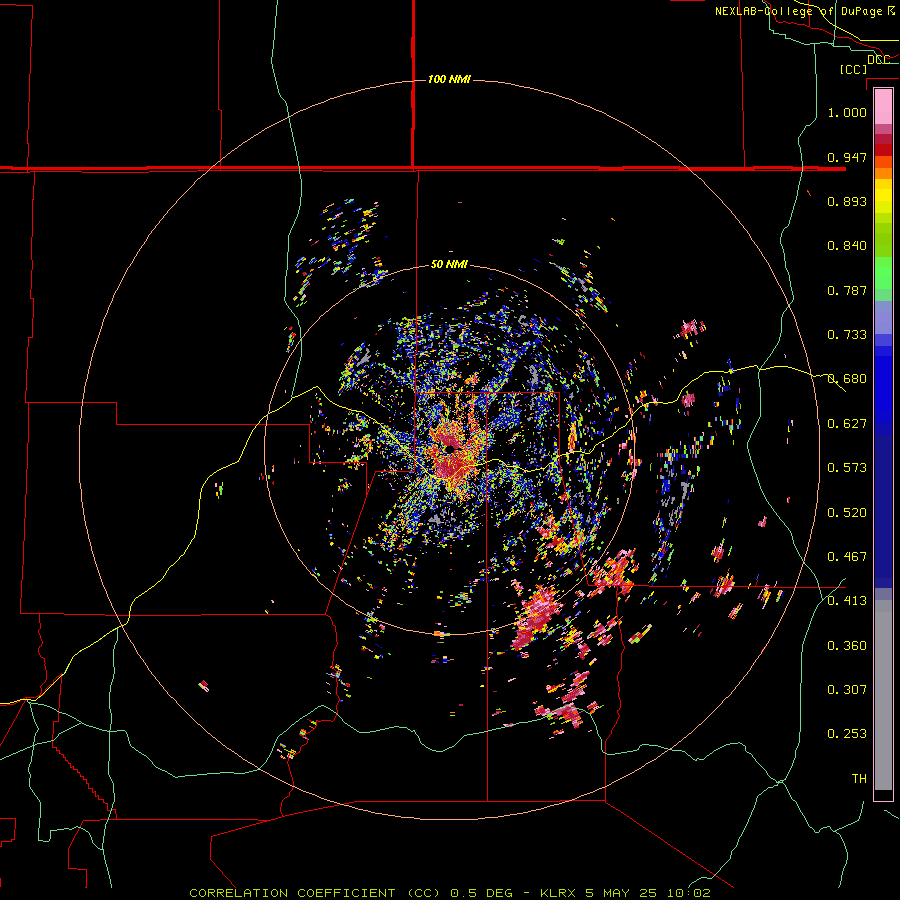
Task: Click the 0.307 scale value
Action: coord(847,689)
